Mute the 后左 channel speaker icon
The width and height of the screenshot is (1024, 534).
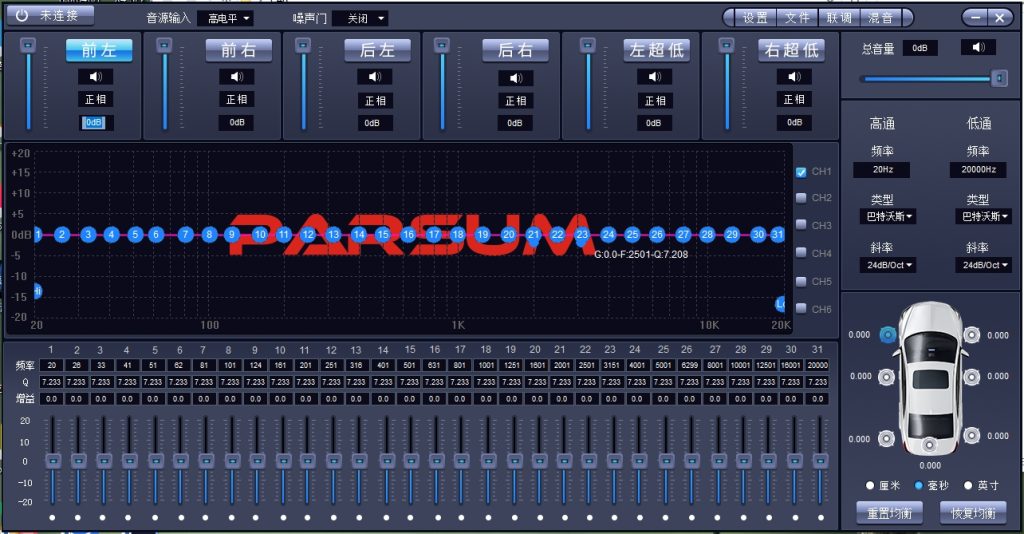(x=375, y=77)
